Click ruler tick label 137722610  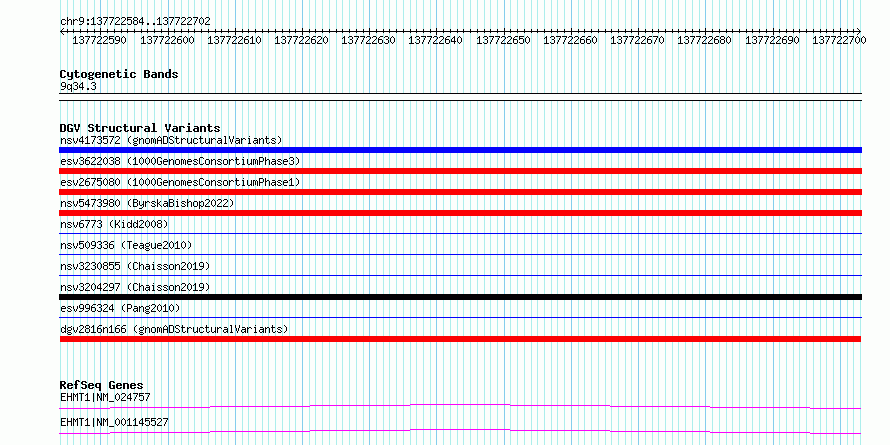click(x=234, y=40)
